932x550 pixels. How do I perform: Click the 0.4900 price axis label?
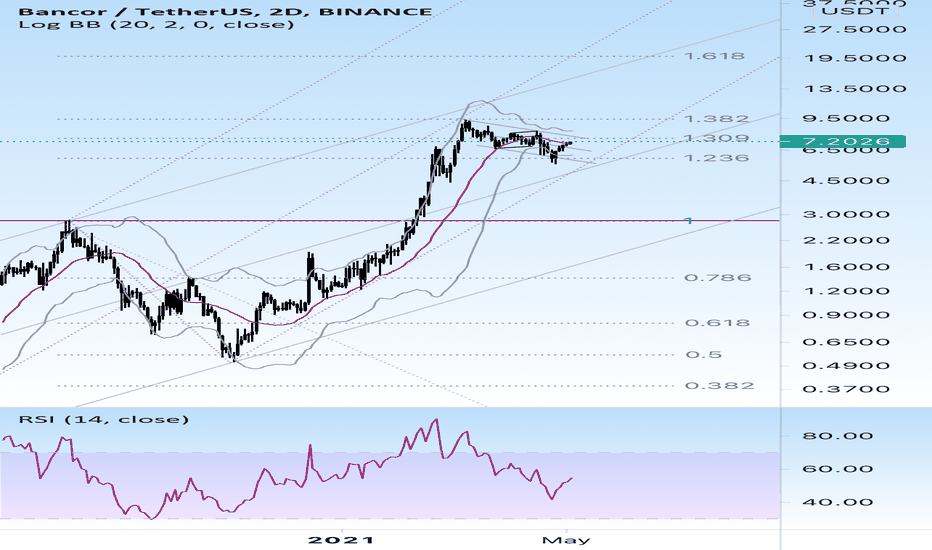click(x=846, y=365)
